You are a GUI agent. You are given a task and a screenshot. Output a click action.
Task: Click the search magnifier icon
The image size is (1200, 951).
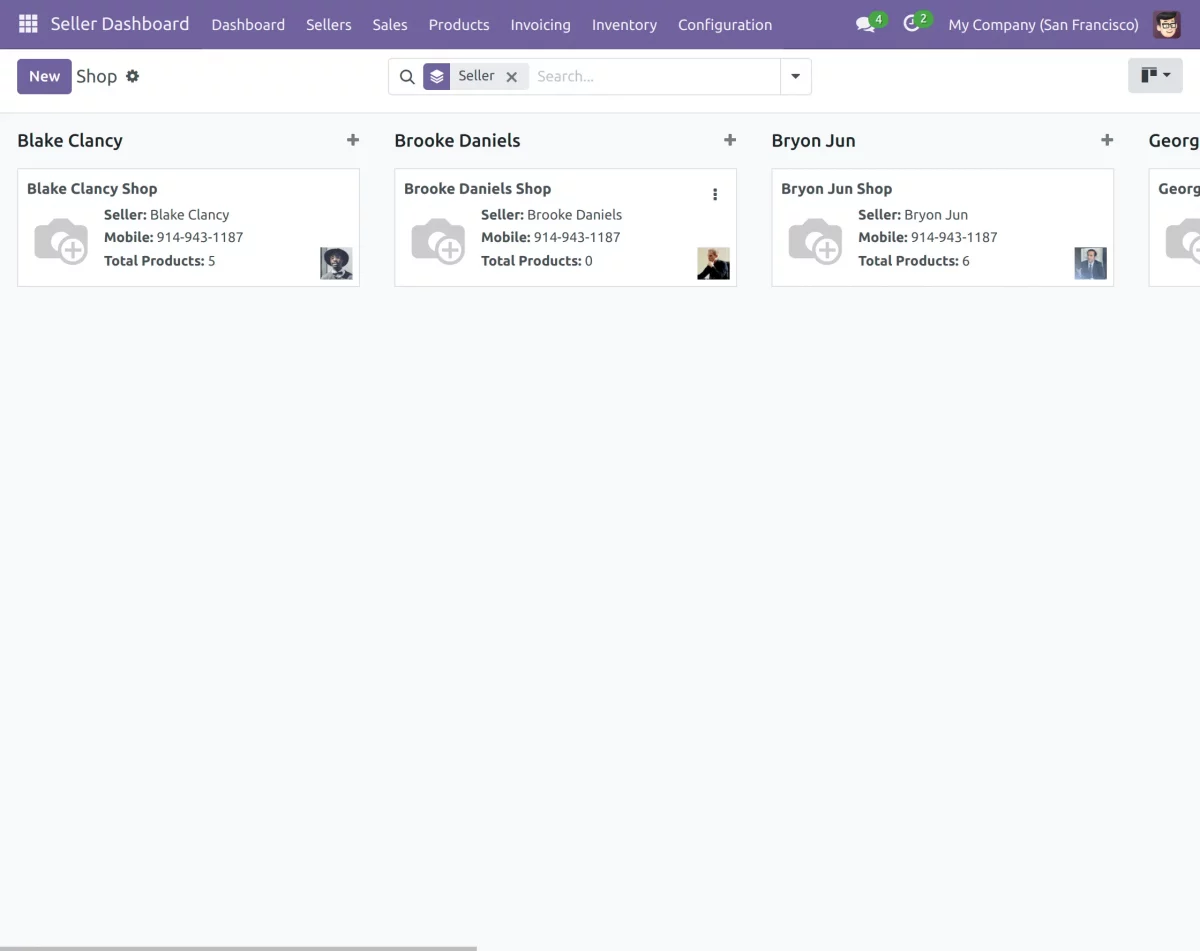point(407,77)
